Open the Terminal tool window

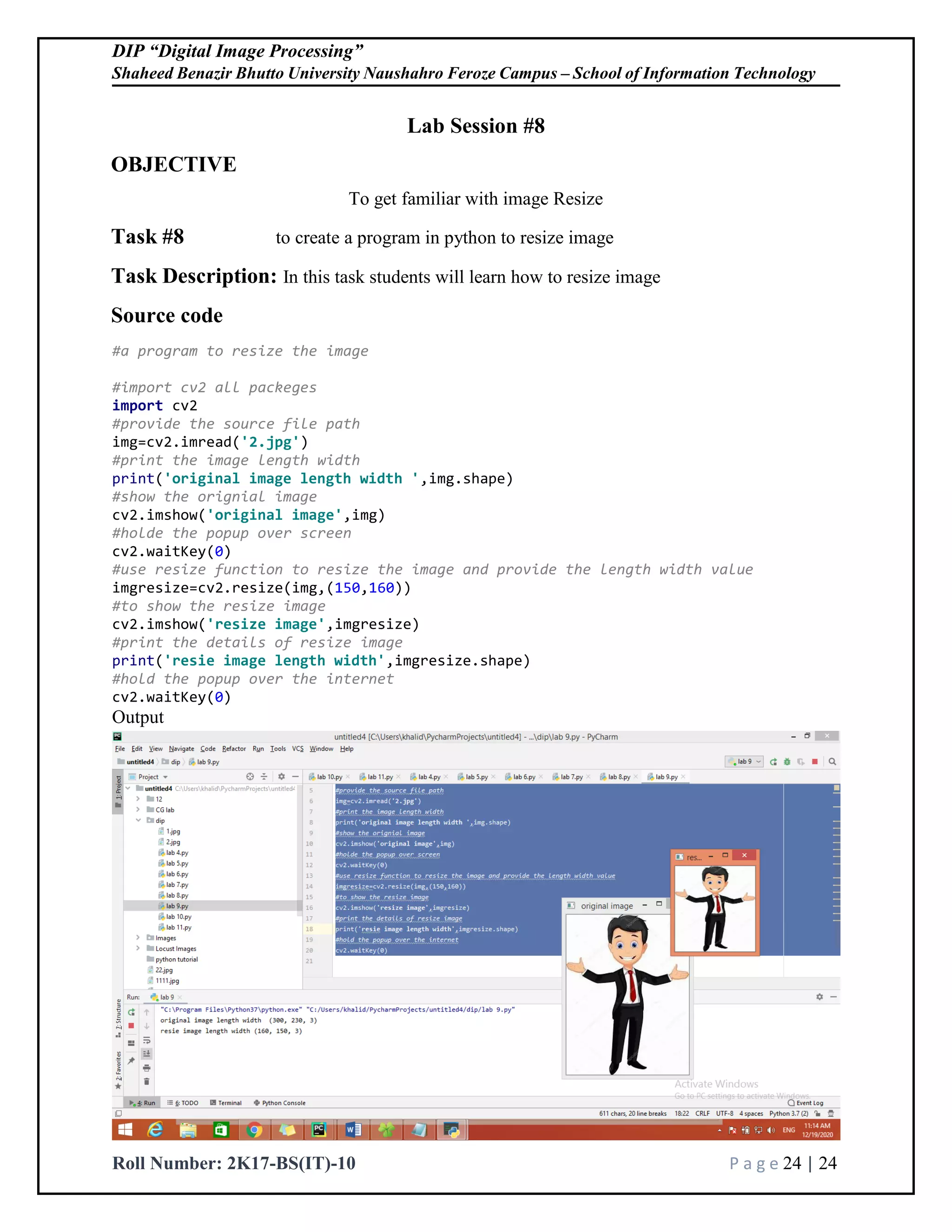pos(225,1103)
